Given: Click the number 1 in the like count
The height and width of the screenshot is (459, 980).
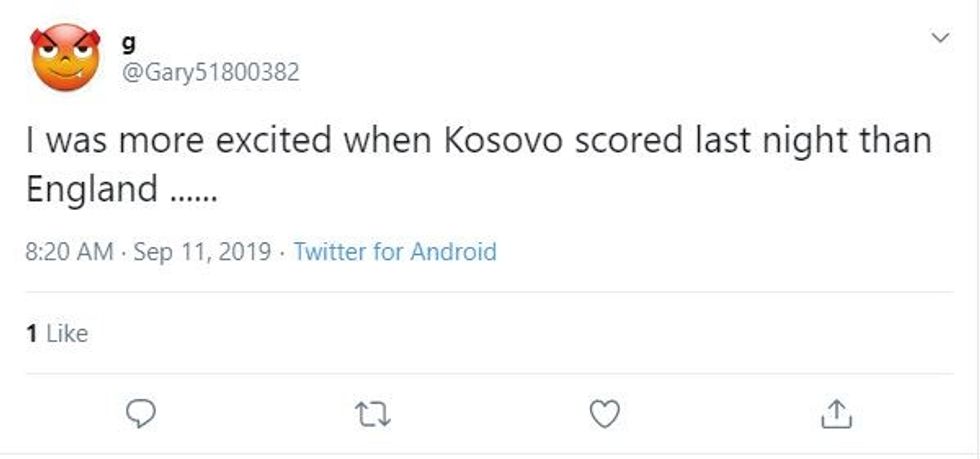Looking at the screenshot, I should (32, 334).
